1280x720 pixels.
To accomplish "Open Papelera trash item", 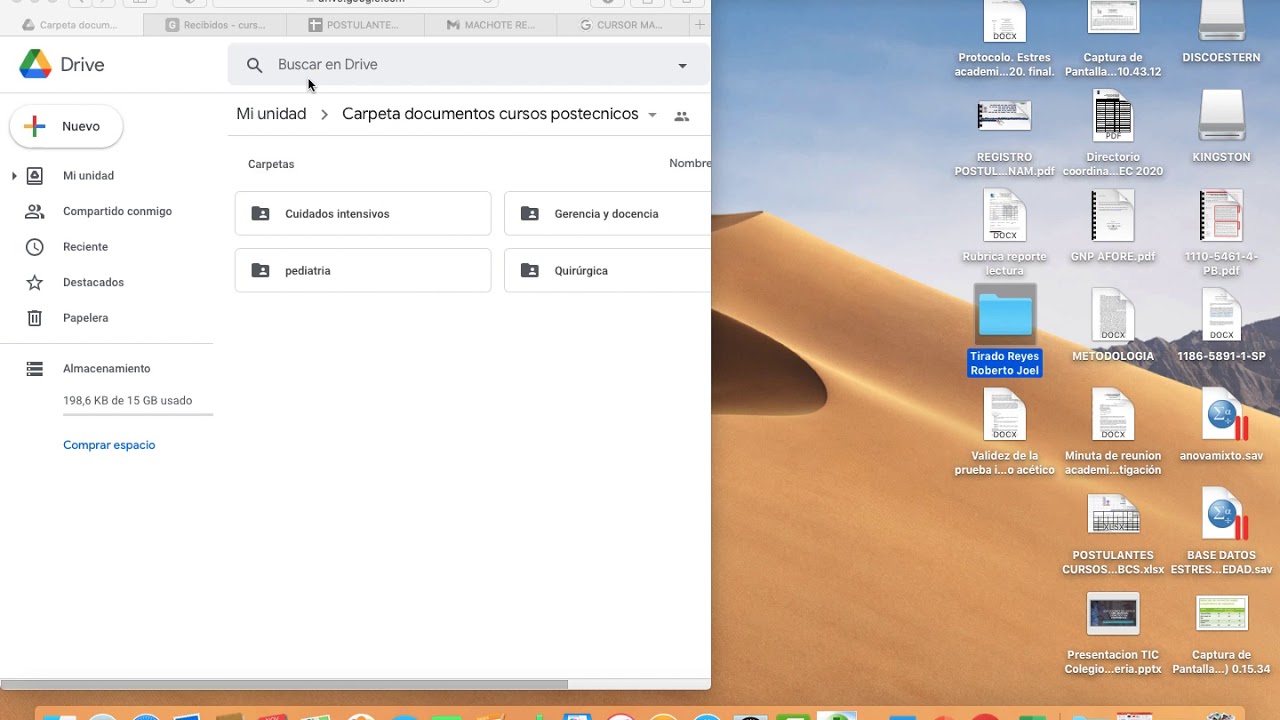I will click(x=85, y=318).
